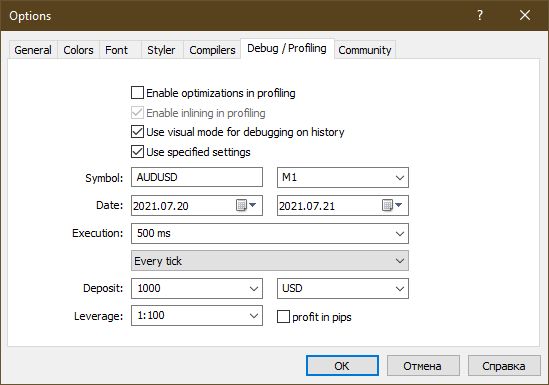Screen dimensions: 549x385
Task: Expand the Execution 500 ms dropdown
Action: pyautogui.click(x=270, y=233)
